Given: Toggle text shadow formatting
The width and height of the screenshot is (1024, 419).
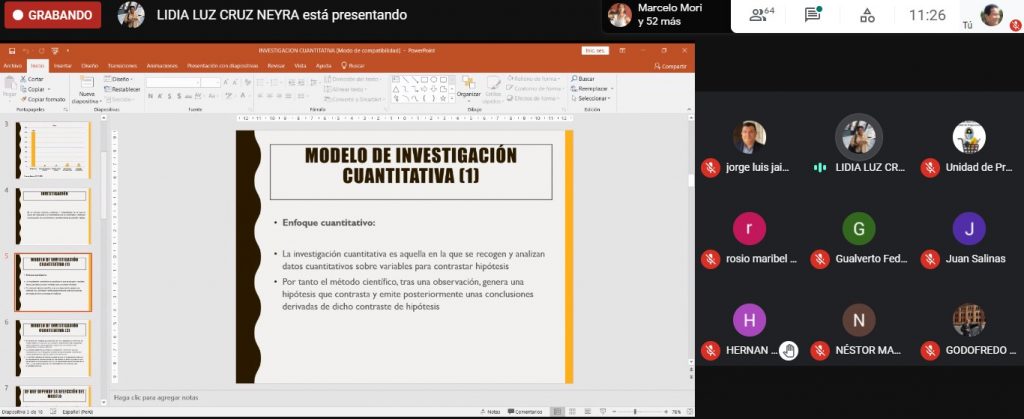Looking at the screenshot, I should [178, 96].
